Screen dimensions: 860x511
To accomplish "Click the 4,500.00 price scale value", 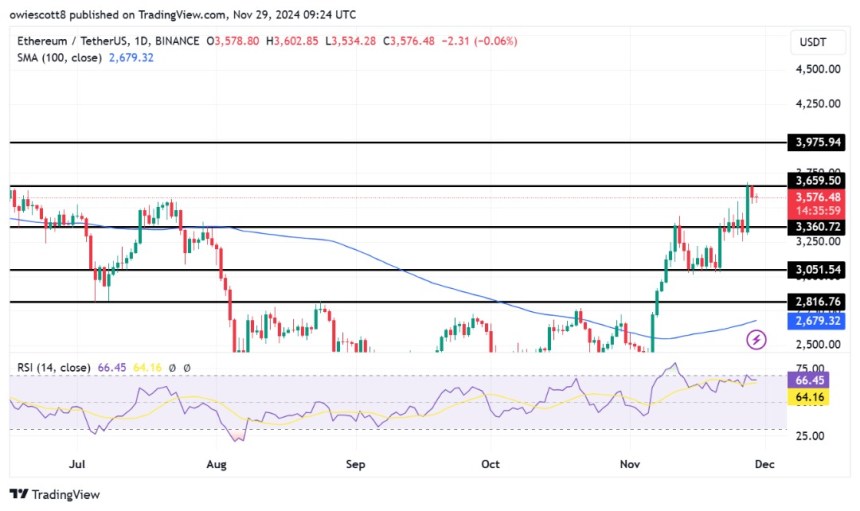I will pos(817,69).
